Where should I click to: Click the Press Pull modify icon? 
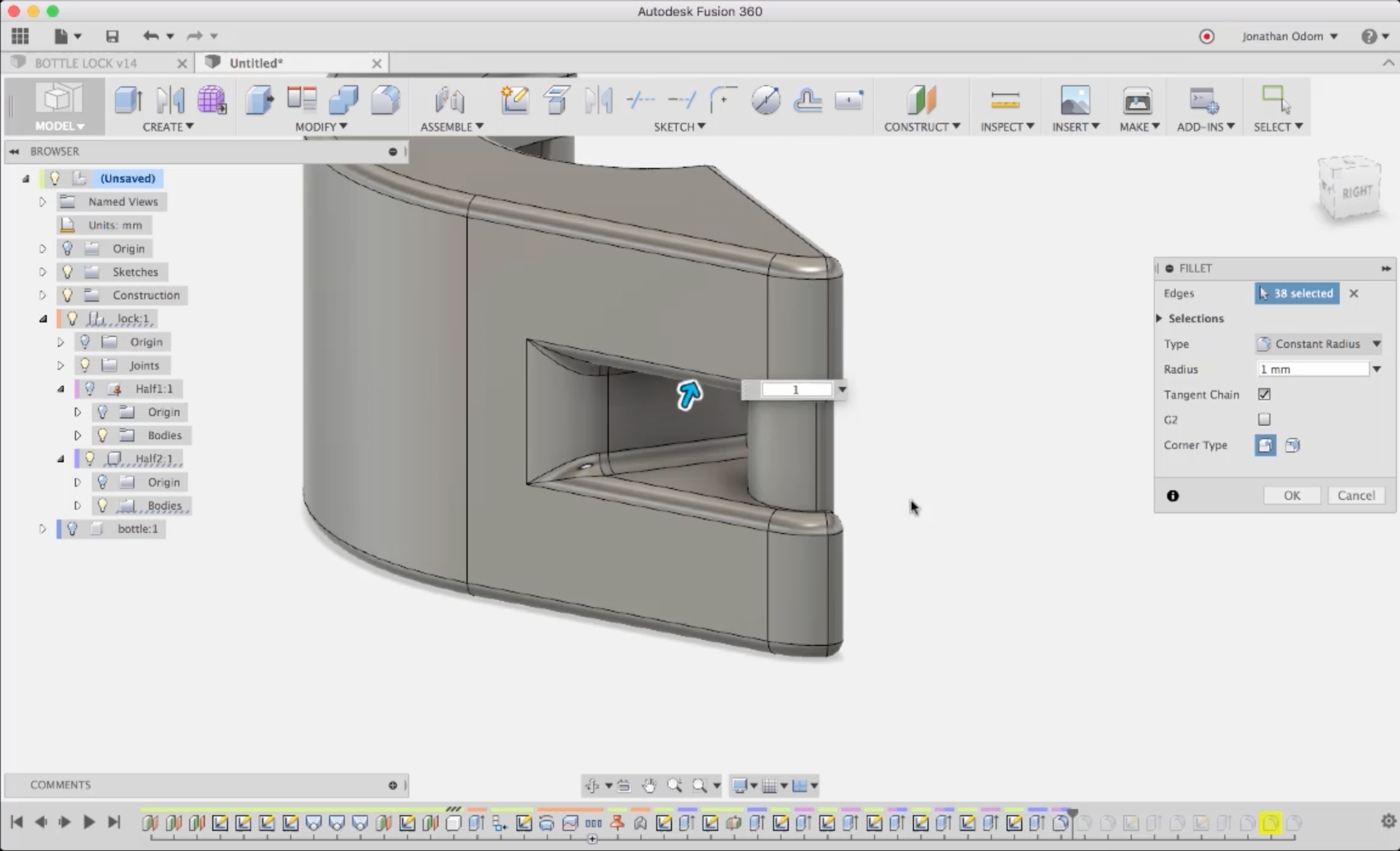[260, 100]
